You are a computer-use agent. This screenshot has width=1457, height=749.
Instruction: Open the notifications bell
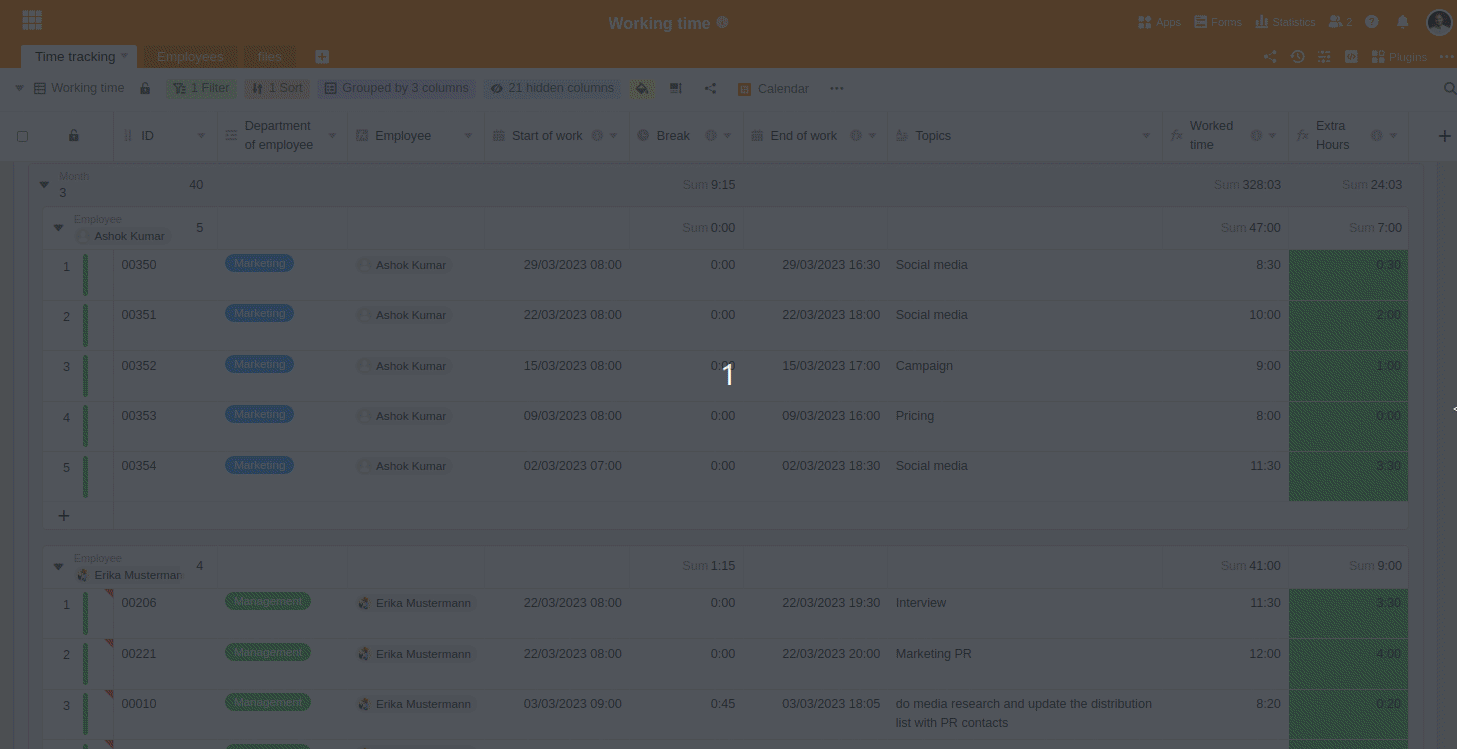click(1403, 22)
